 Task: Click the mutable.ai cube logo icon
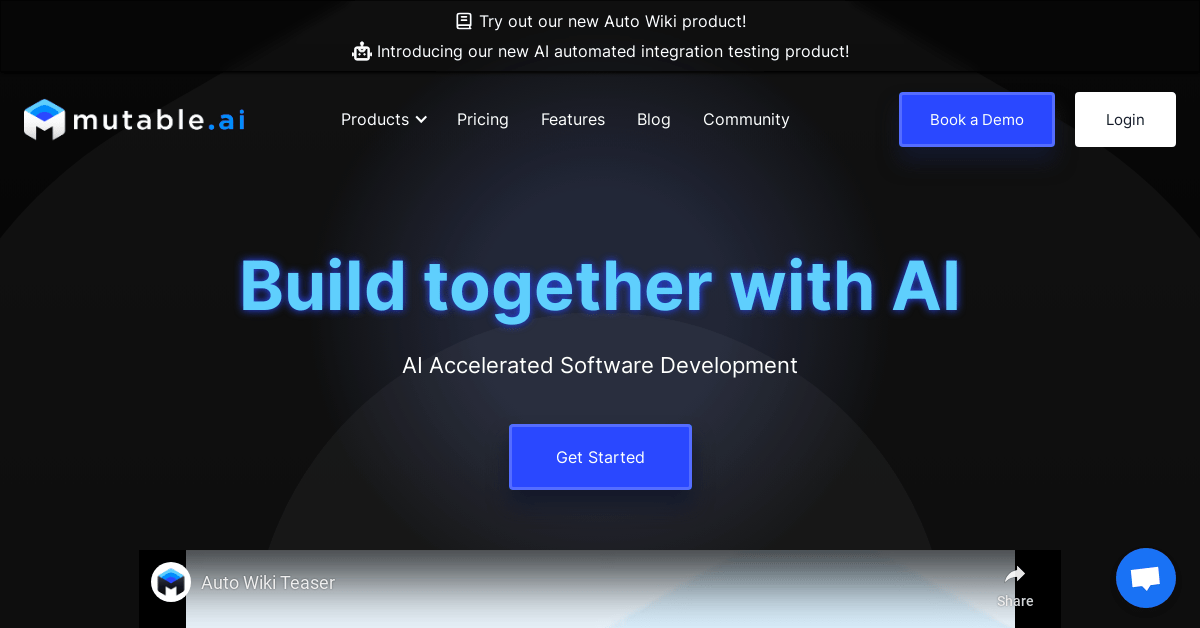pyautogui.click(x=44, y=120)
